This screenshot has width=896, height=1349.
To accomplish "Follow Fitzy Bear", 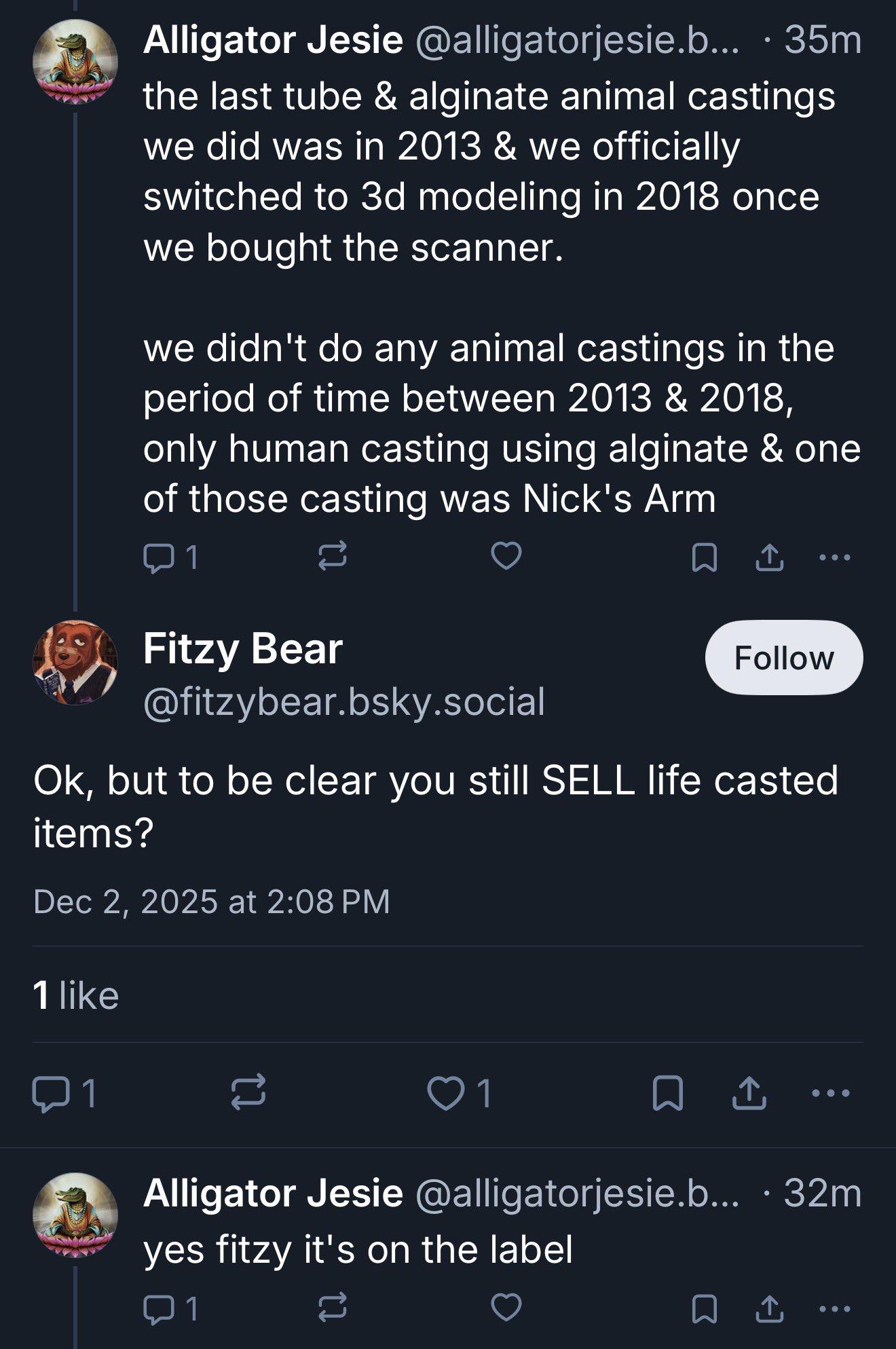I will [x=783, y=657].
